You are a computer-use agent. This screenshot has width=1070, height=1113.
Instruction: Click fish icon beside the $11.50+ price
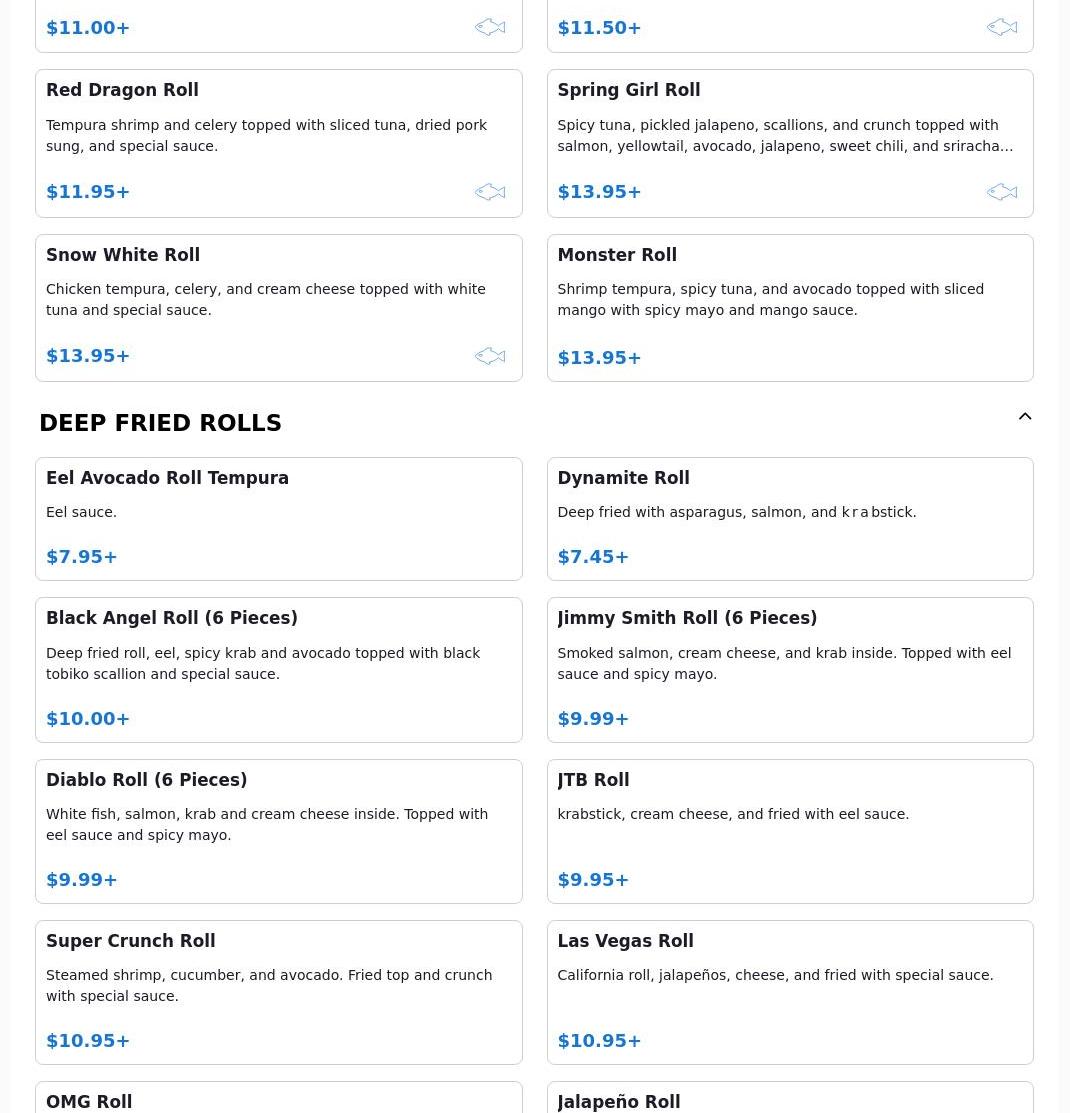1002,27
